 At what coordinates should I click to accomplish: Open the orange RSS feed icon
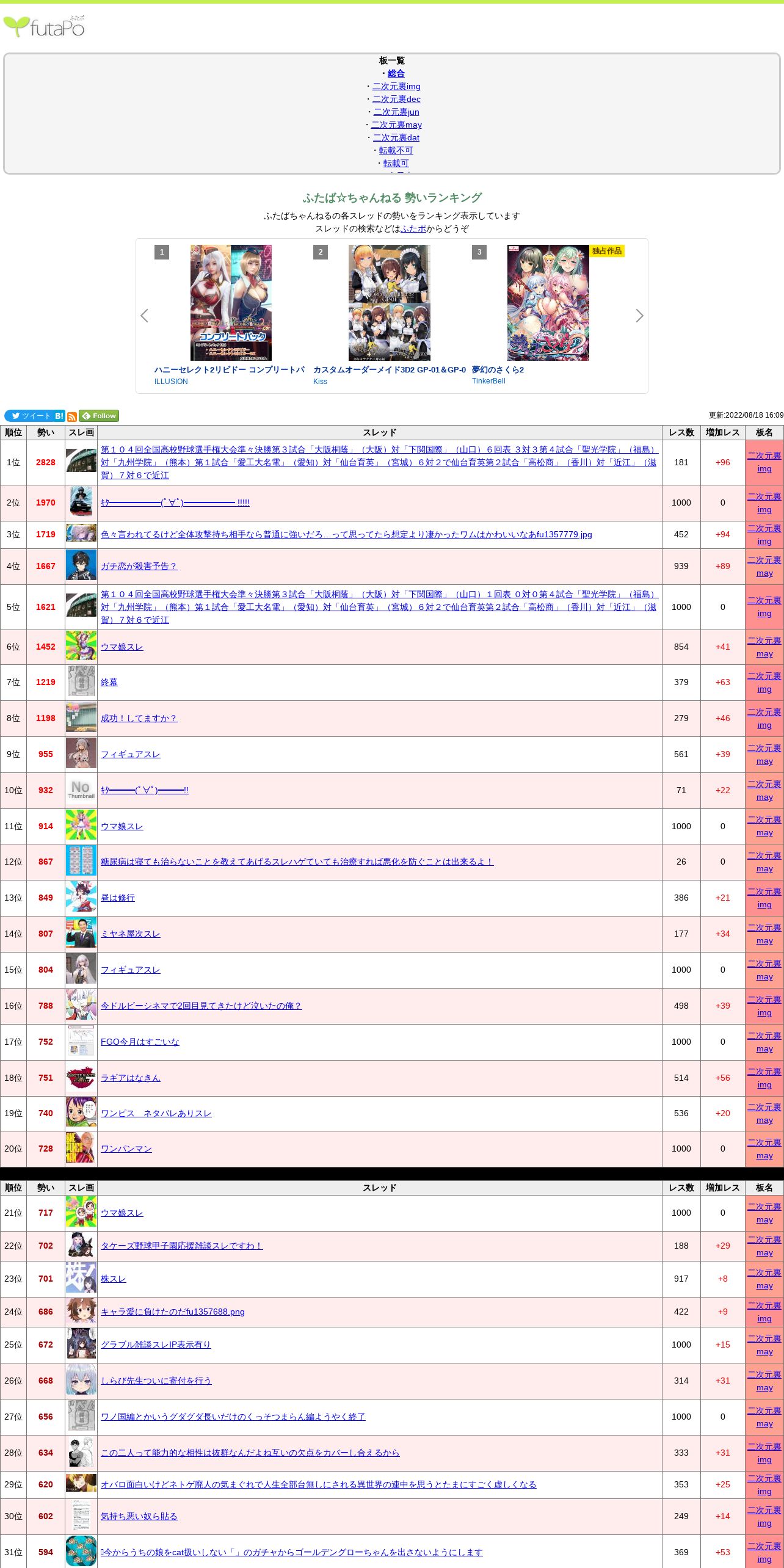[72, 417]
